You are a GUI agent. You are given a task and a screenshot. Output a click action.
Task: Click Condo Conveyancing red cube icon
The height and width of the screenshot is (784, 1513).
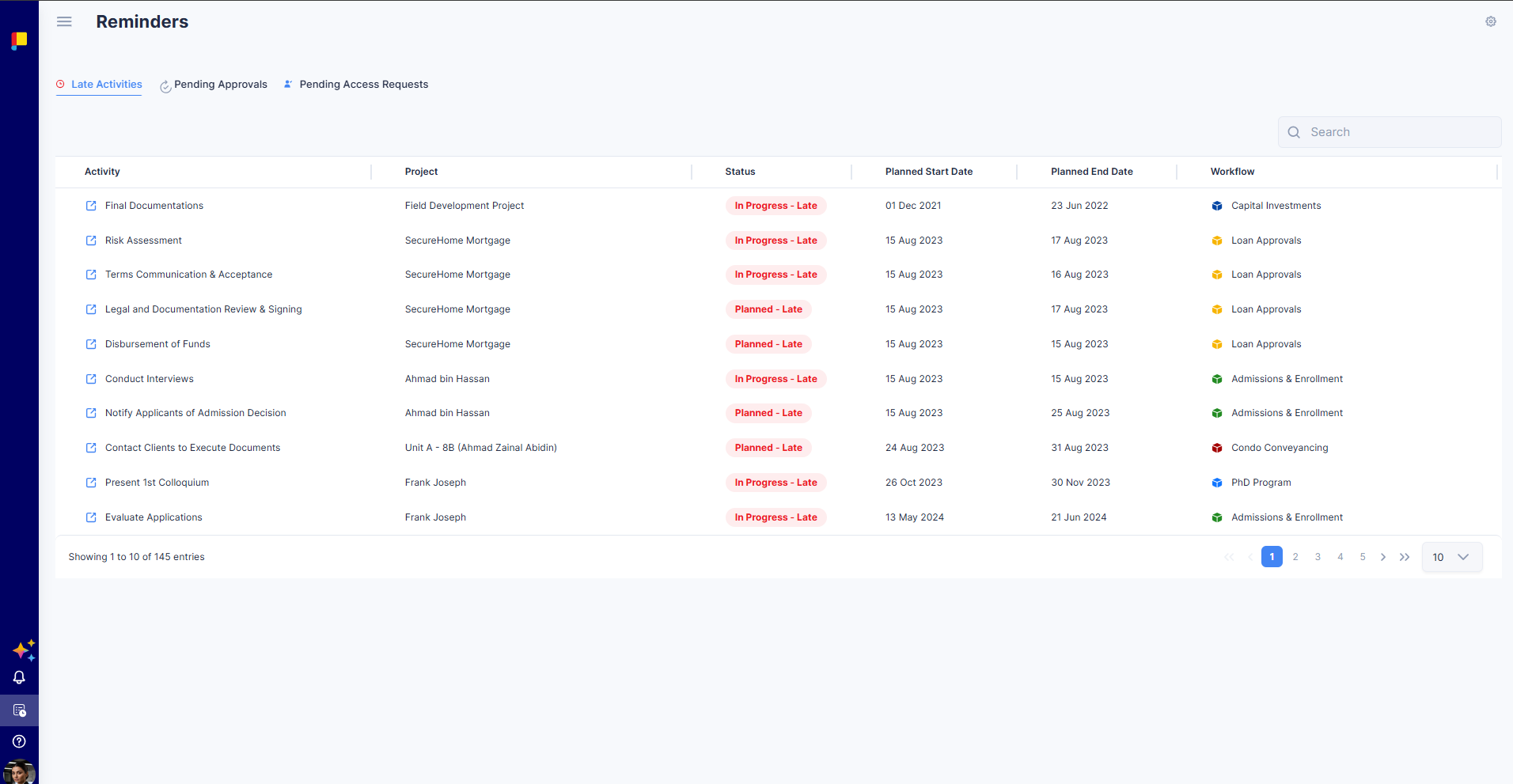1217,448
